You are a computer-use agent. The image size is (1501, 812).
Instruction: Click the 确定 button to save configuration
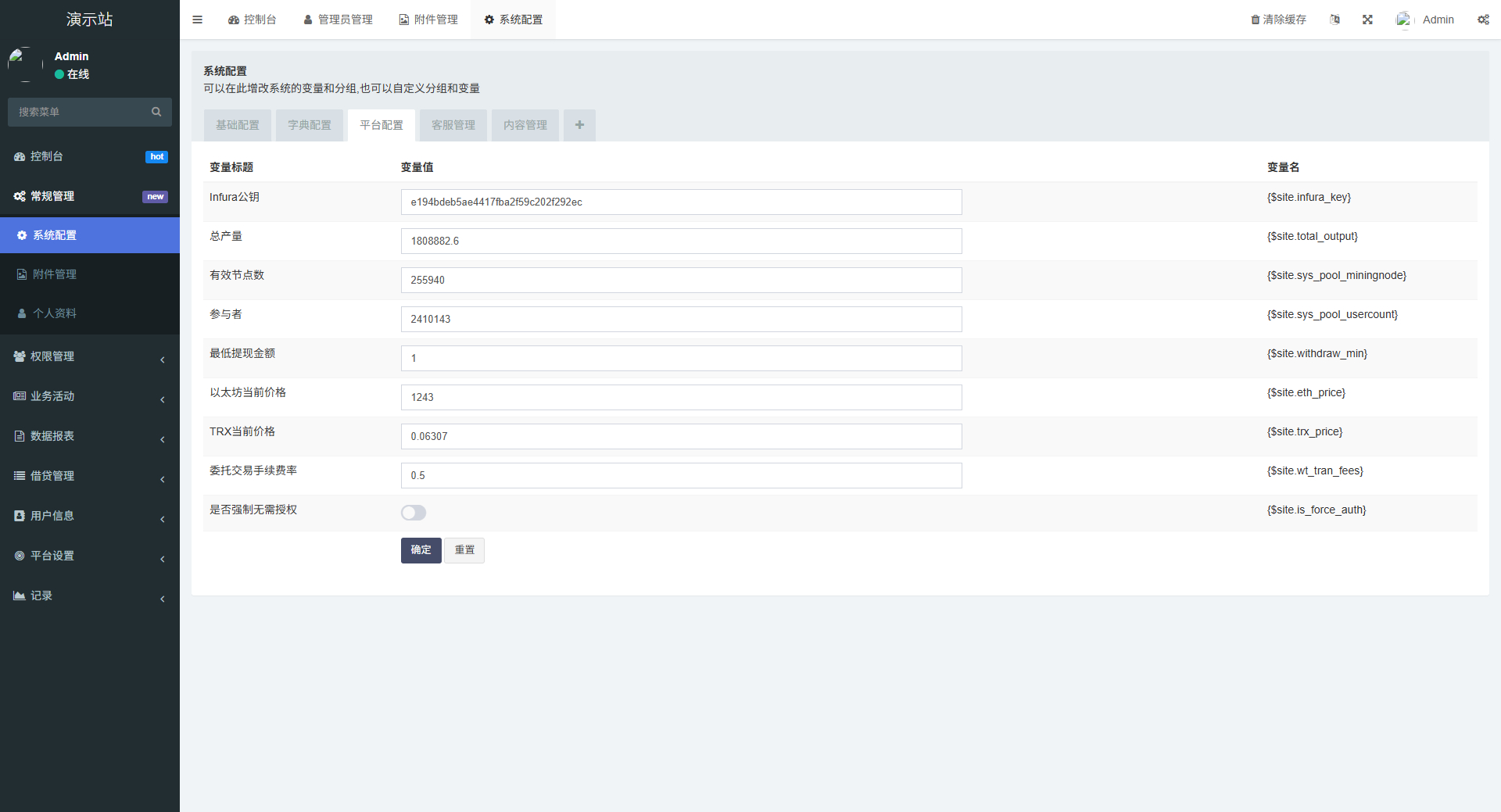(x=421, y=550)
